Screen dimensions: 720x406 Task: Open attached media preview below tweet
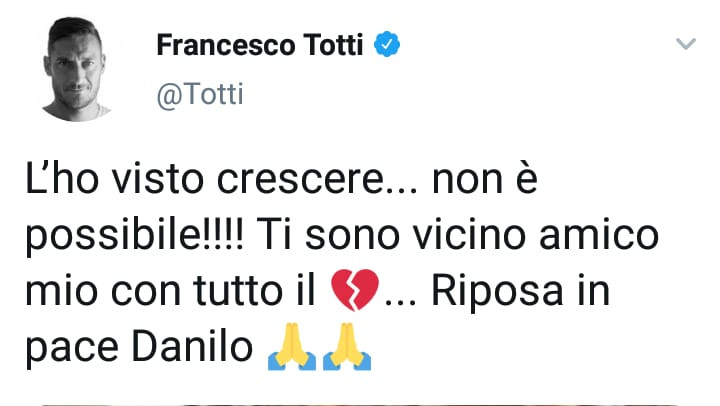click(360, 403)
